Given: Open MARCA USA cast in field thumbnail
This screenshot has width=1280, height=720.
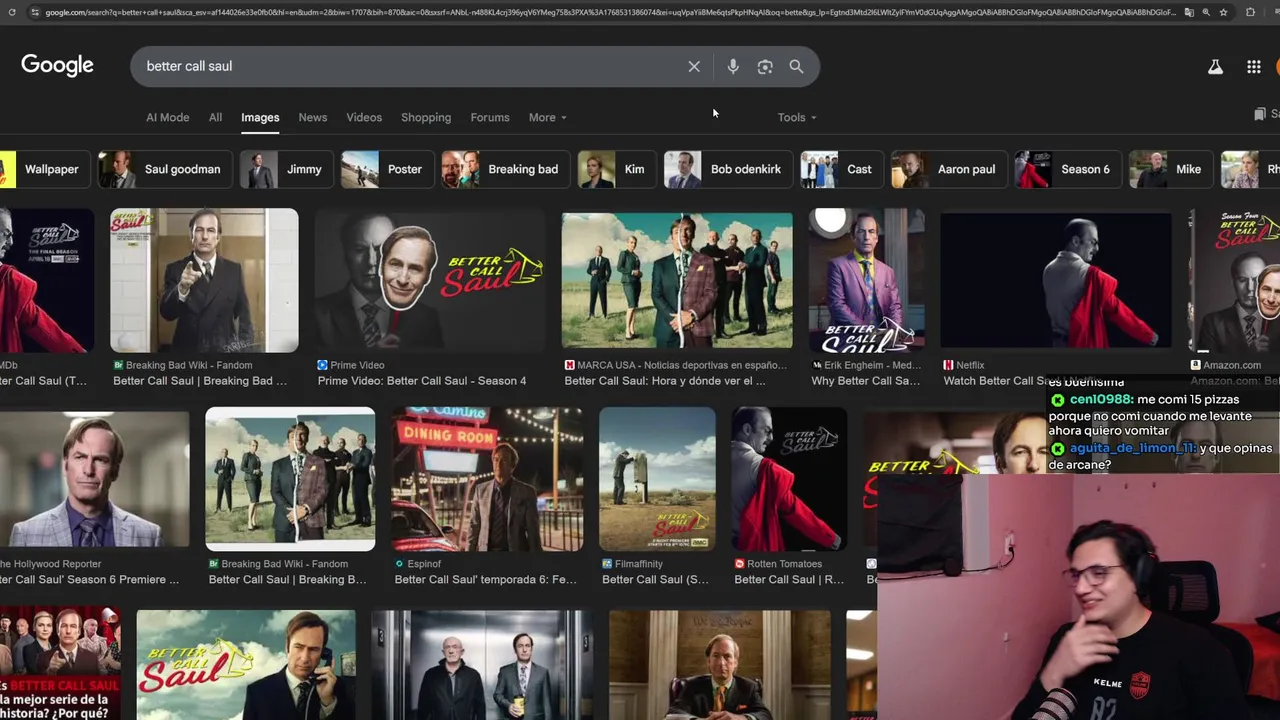Looking at the screenshot, I should [677, 281].
